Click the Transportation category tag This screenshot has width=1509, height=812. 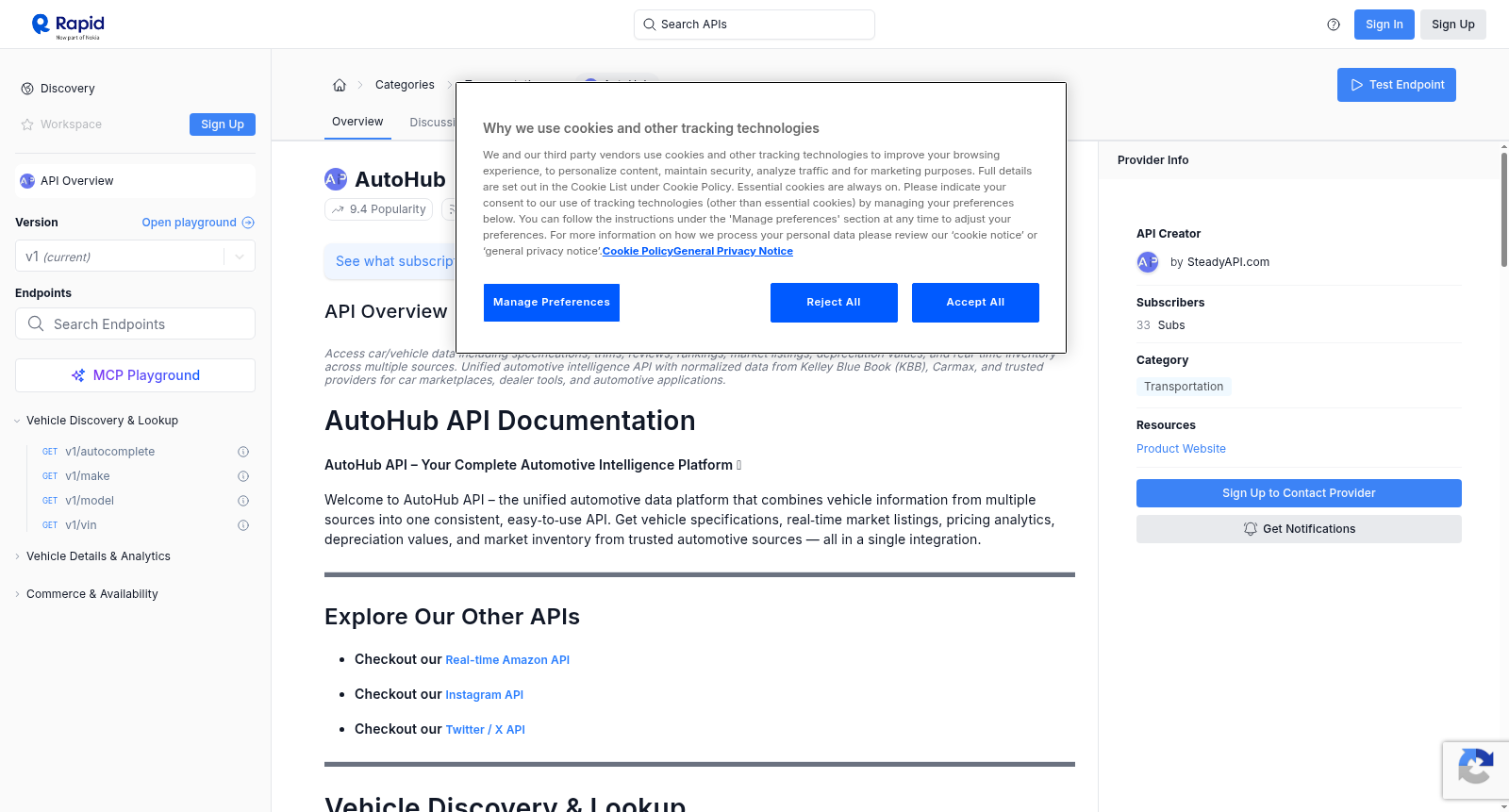pyautogui.click(x=1184, y=387)
